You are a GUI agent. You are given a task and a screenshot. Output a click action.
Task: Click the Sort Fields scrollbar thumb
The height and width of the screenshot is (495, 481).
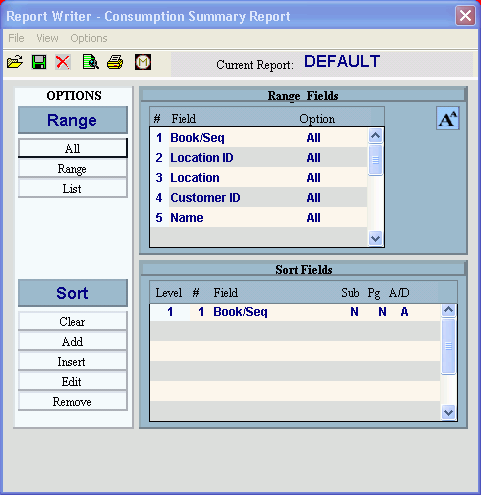pyautogui.click(x=449, y=346)
